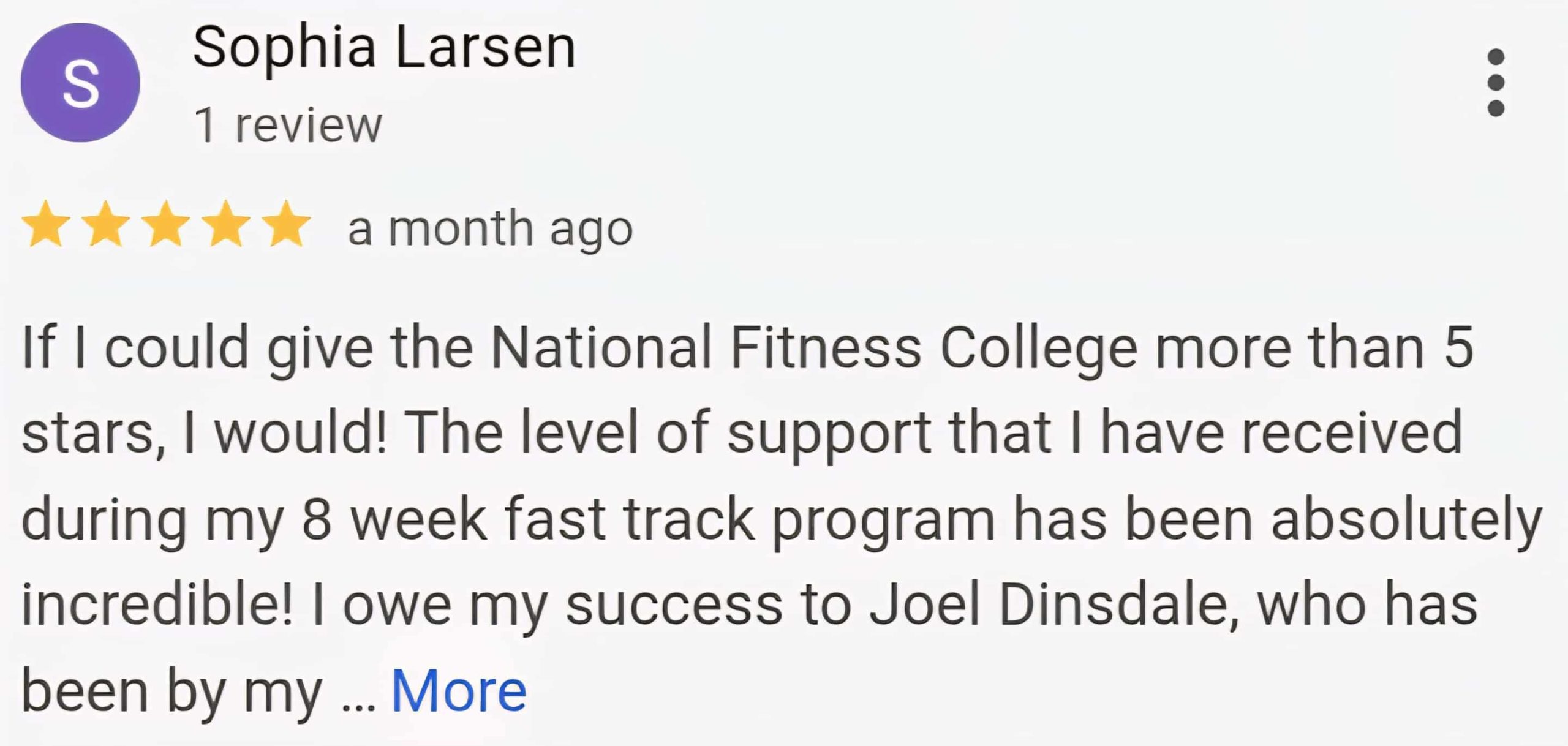Click the purple "S" profile avatar
The height and width of the screenshot is (746, 1568).
[x=80, y=83]
